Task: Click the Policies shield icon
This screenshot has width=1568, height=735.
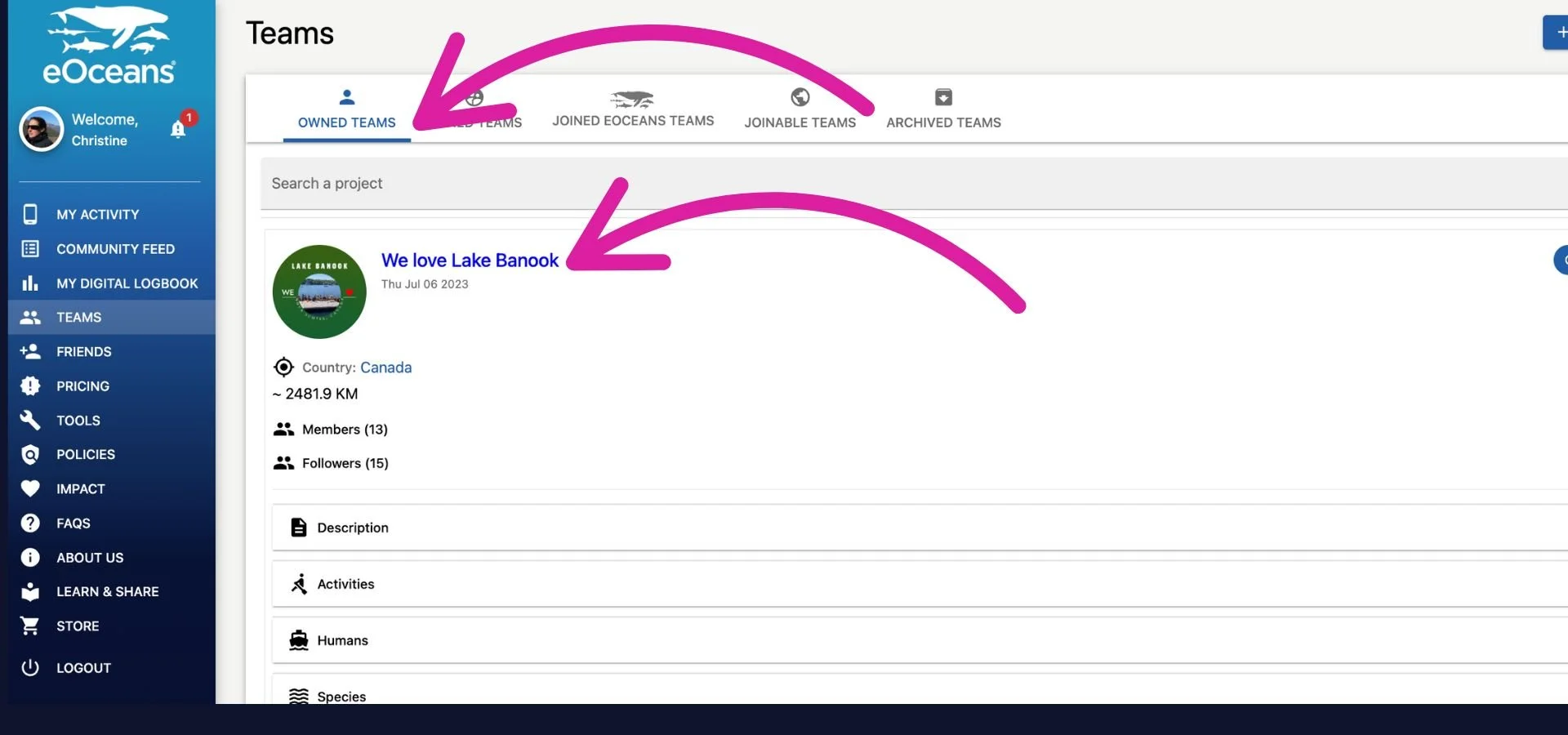Action: tap(30, 454)
